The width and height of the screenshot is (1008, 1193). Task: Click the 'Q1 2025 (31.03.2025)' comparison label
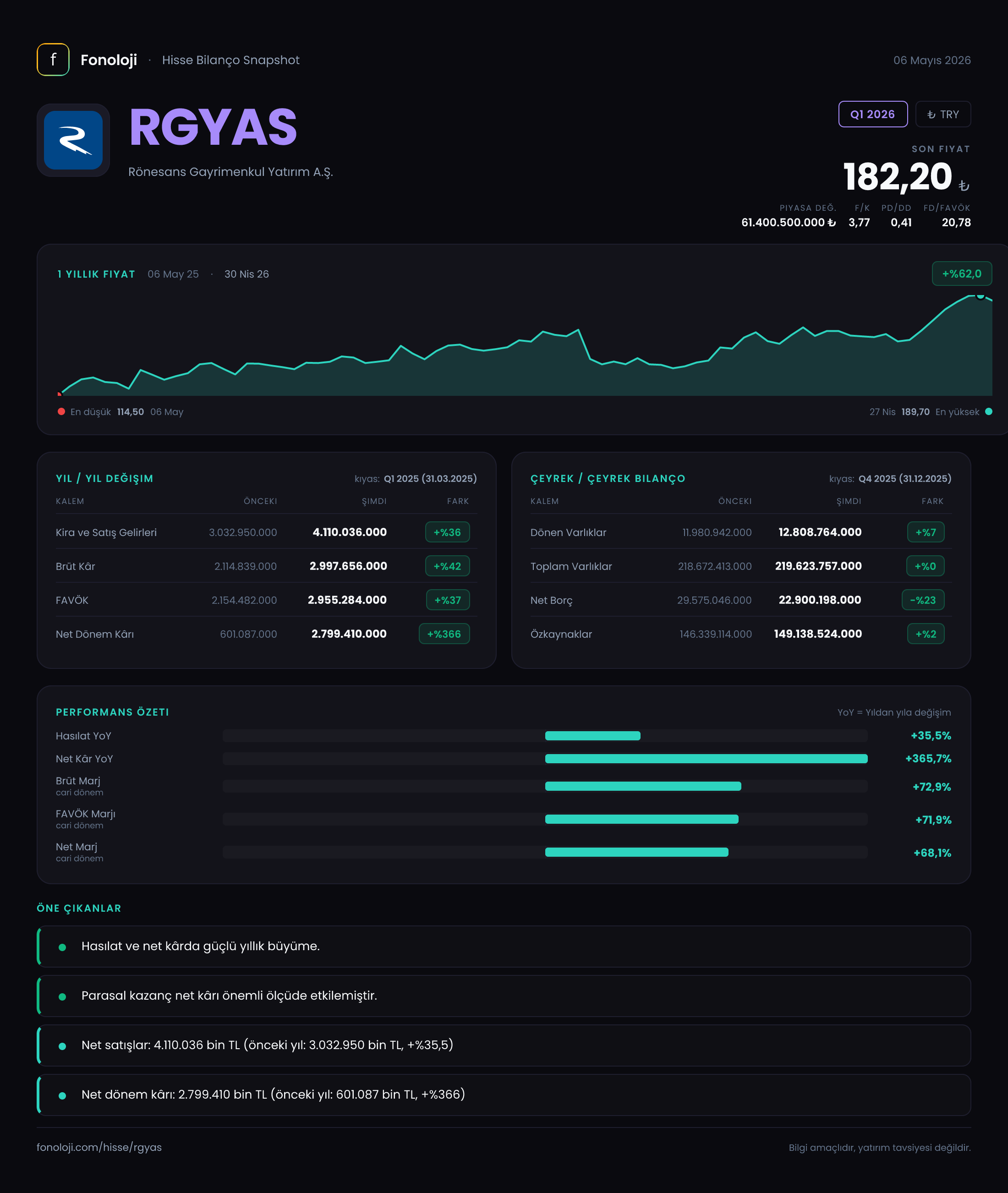tap(430, 479)
